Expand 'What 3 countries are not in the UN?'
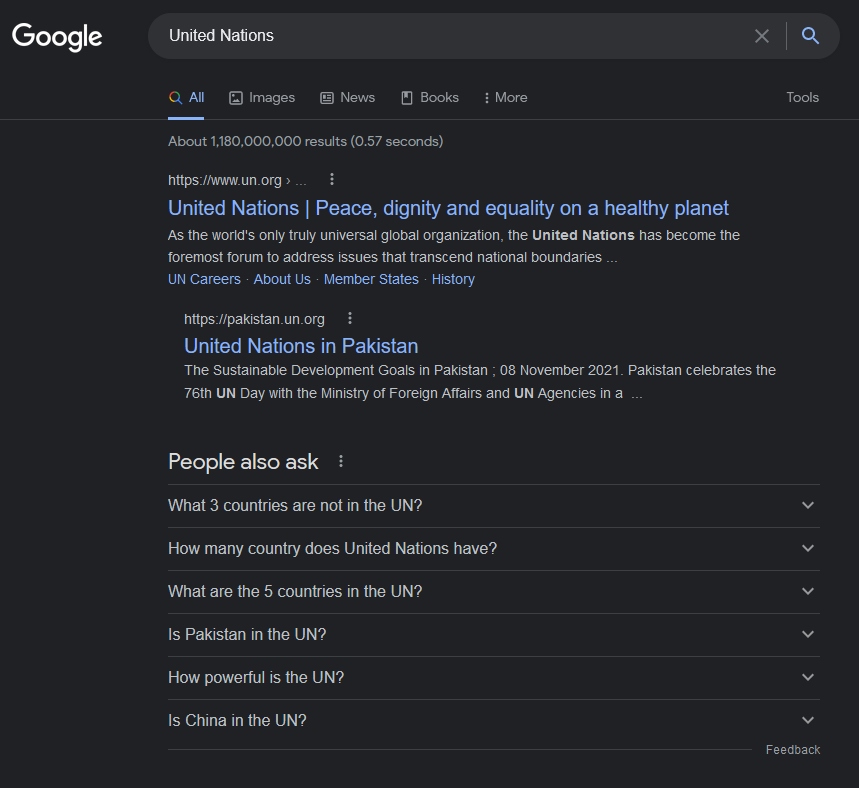 point(494,506)
